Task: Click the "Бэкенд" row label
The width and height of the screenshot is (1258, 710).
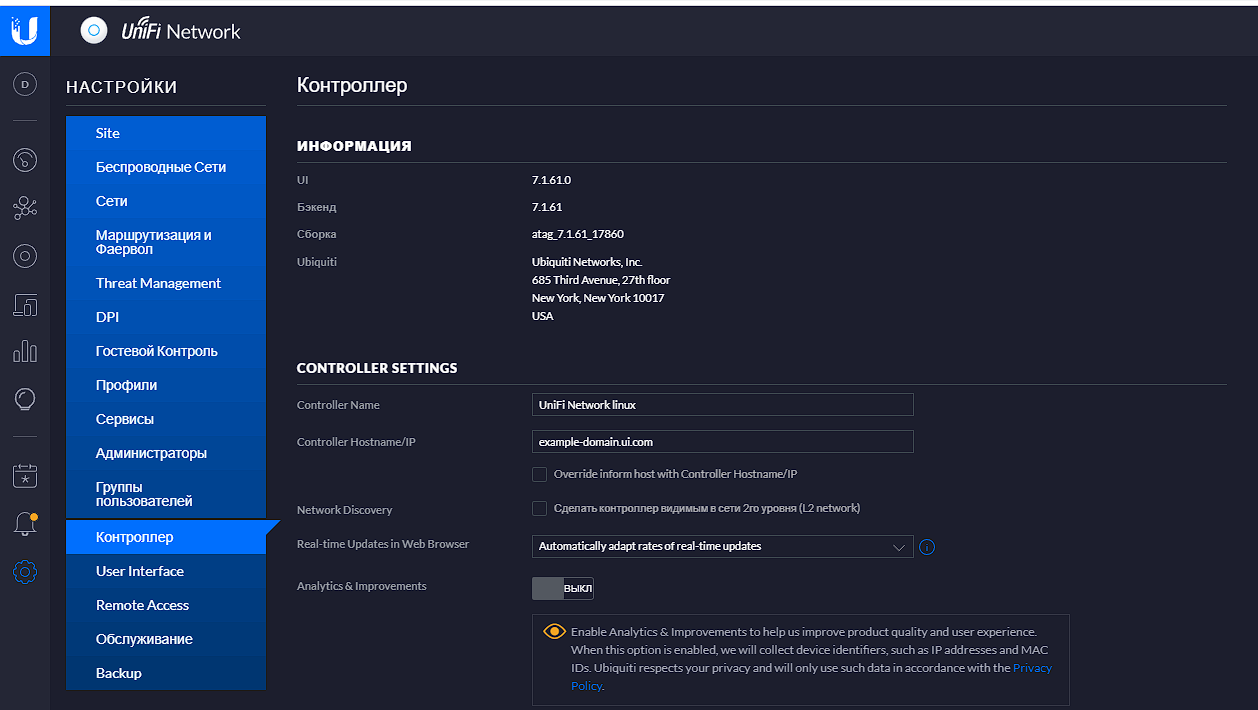Action: 317,207
